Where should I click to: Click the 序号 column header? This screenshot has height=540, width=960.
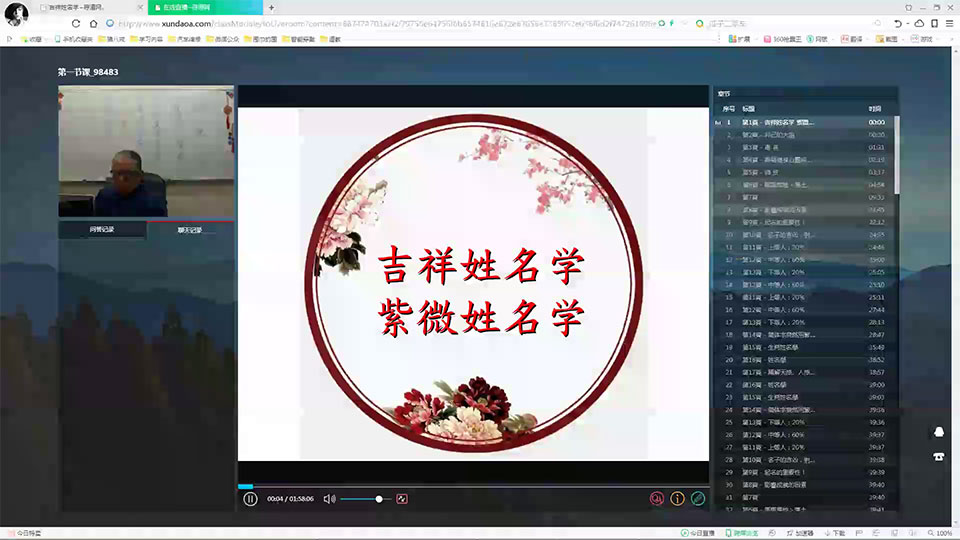click(x=729, y=109)
